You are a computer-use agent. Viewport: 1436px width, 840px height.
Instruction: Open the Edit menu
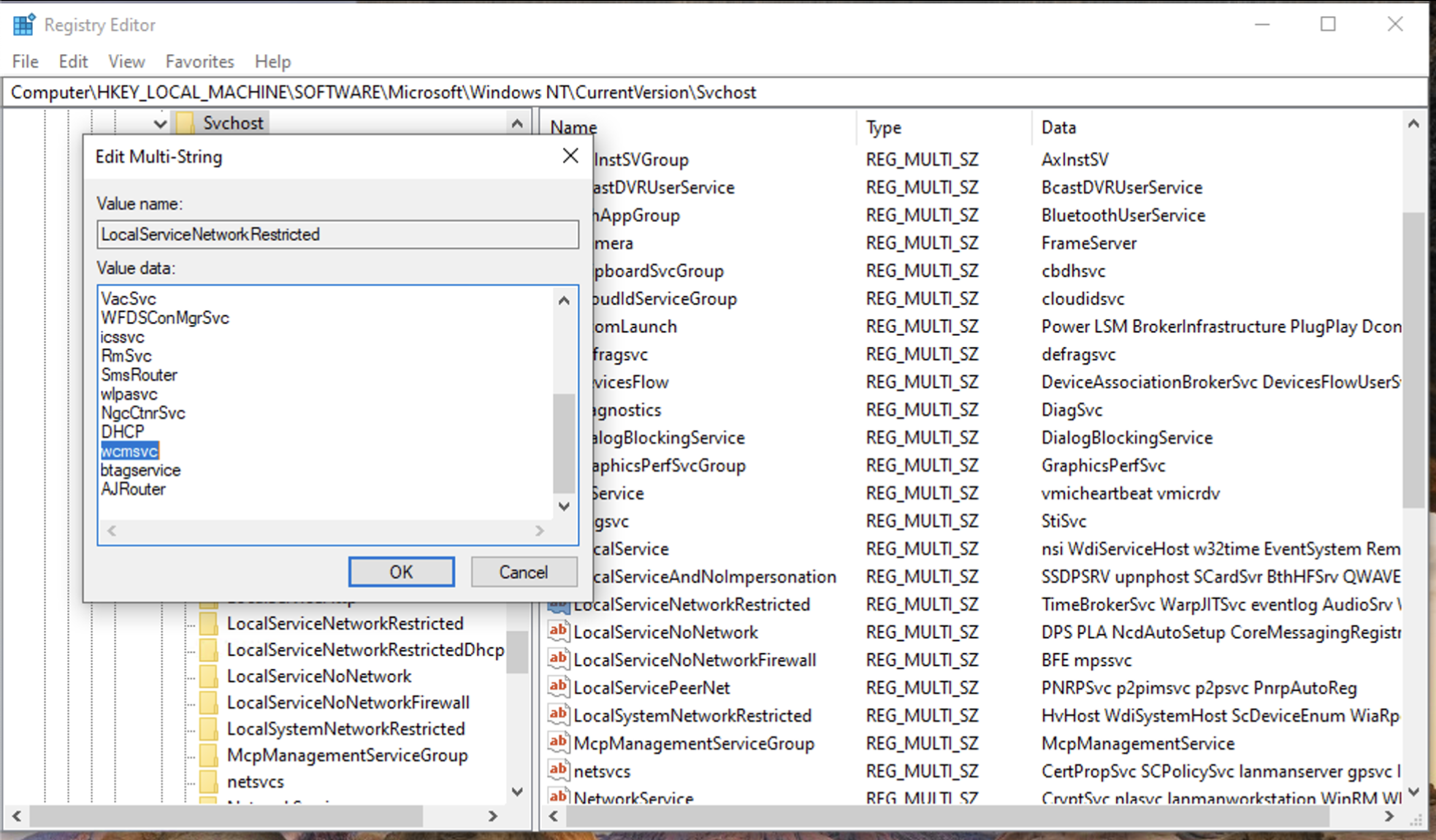(73, 61)
